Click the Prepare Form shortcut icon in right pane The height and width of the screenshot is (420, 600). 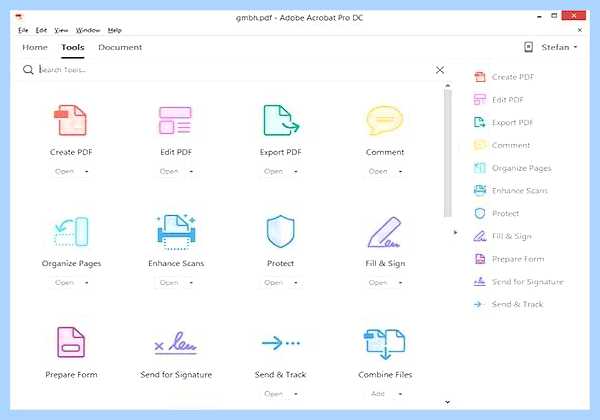pos(480,259)
